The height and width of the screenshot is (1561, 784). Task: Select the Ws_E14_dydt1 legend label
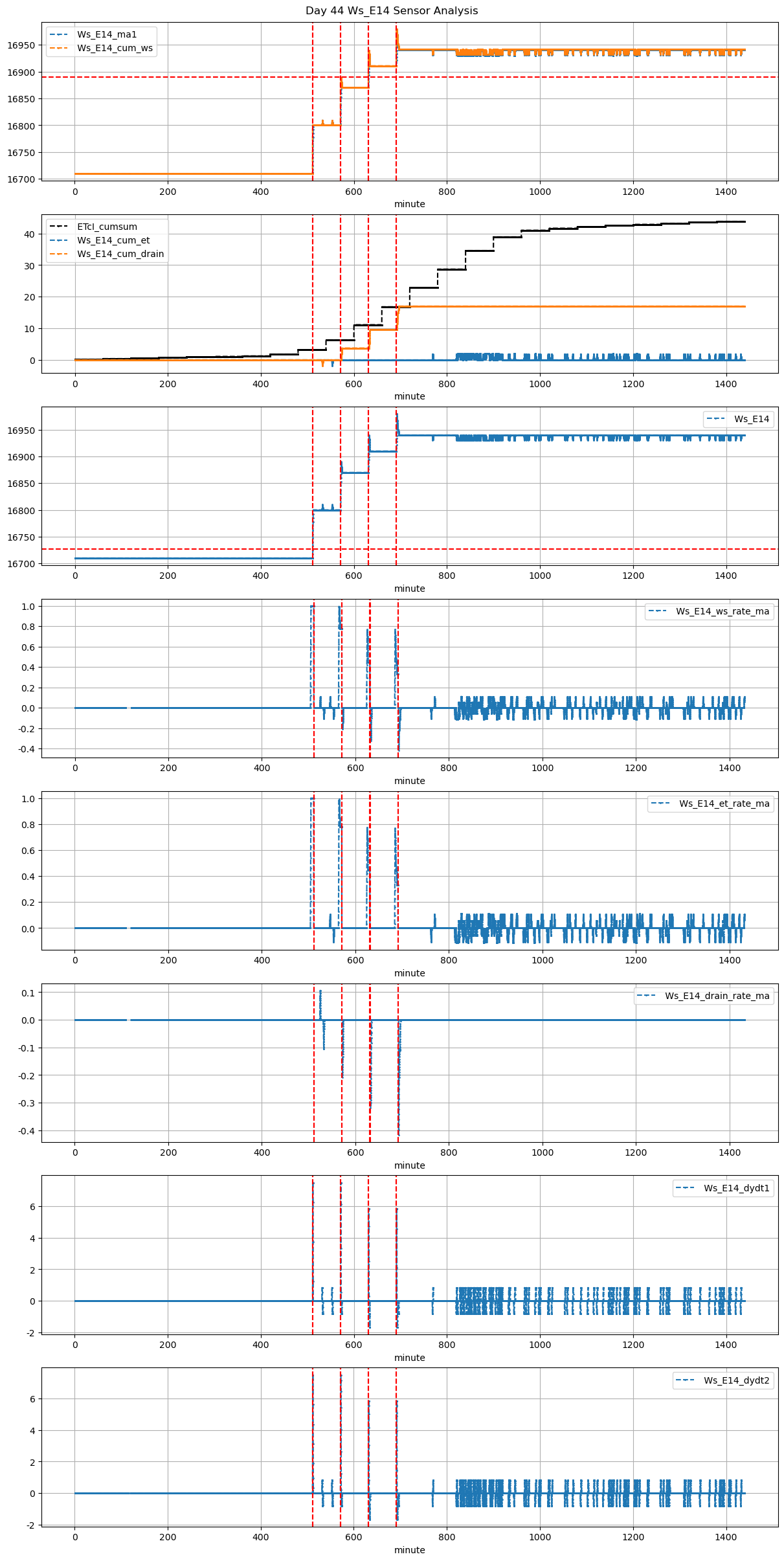(x=737, y=1188)
